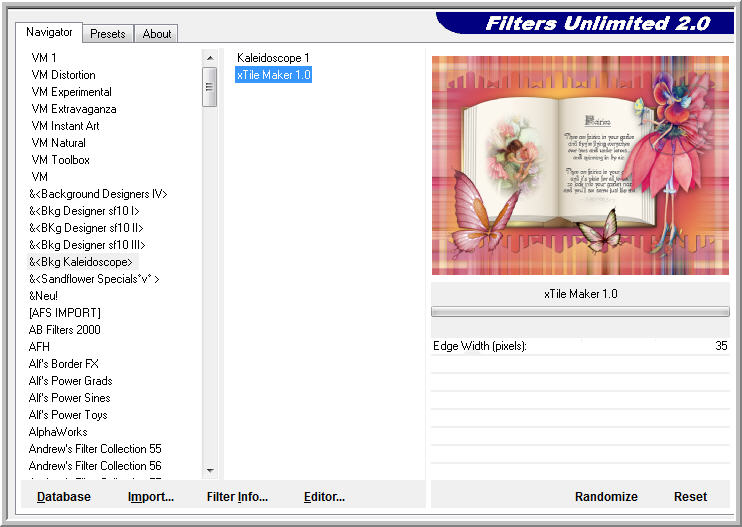Select &<Bkg Designer sf10 III> category
742x527 pixels.
[87, 245]
